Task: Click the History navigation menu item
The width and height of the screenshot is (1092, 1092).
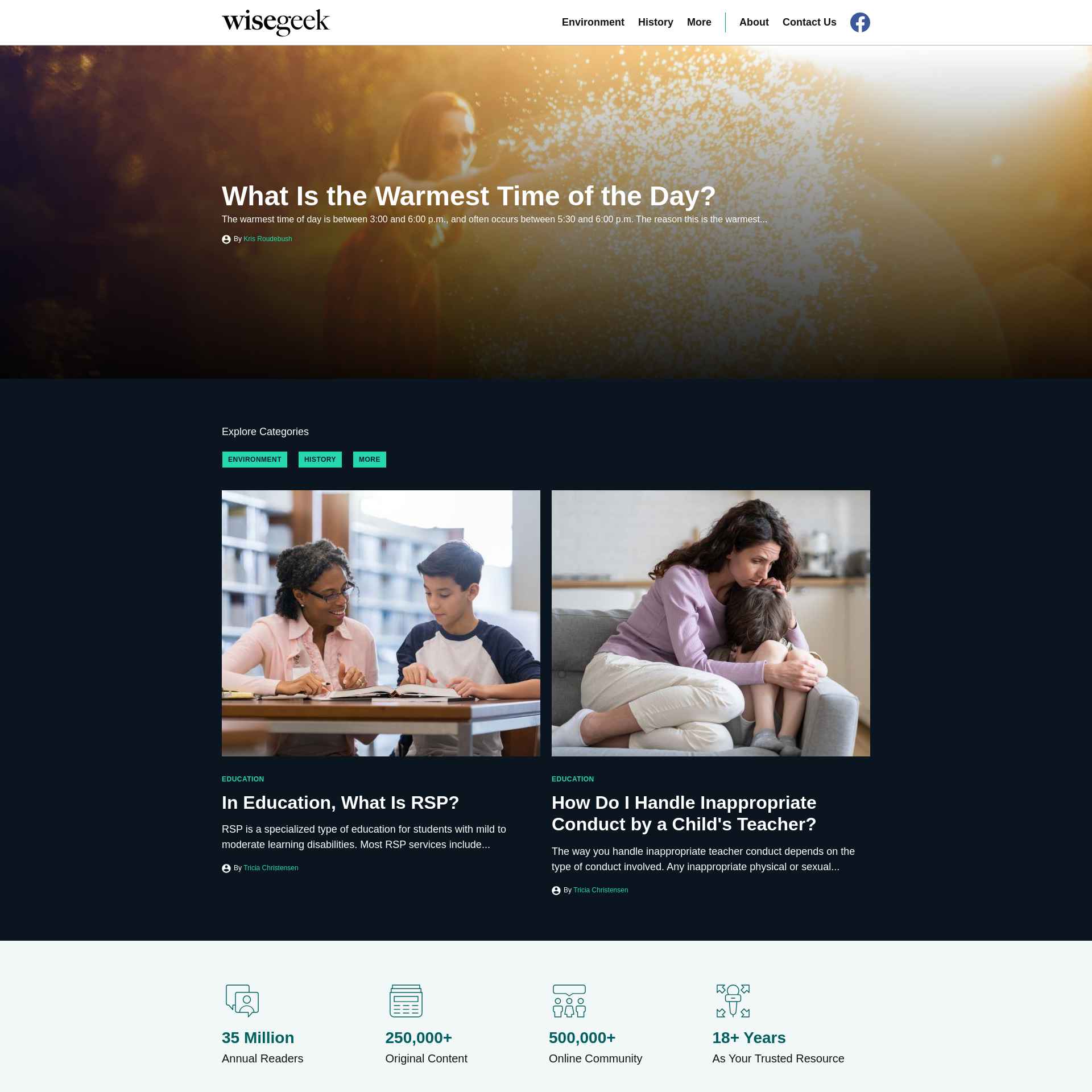Action: [656, 22]
